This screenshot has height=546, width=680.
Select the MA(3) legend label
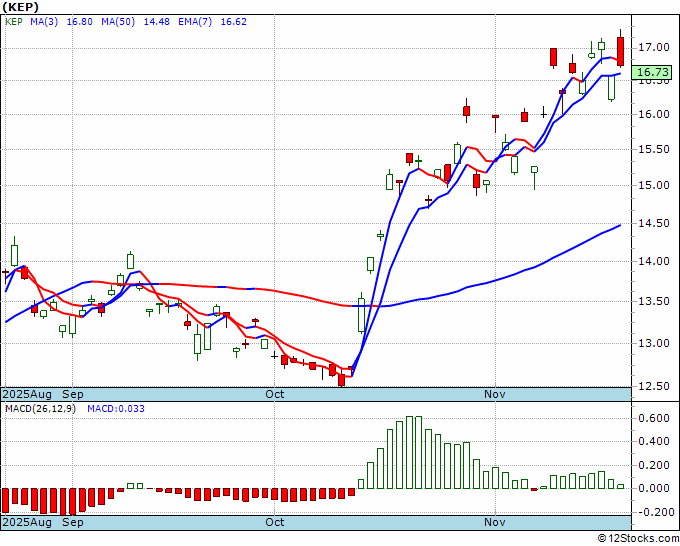tap(44, 22)
